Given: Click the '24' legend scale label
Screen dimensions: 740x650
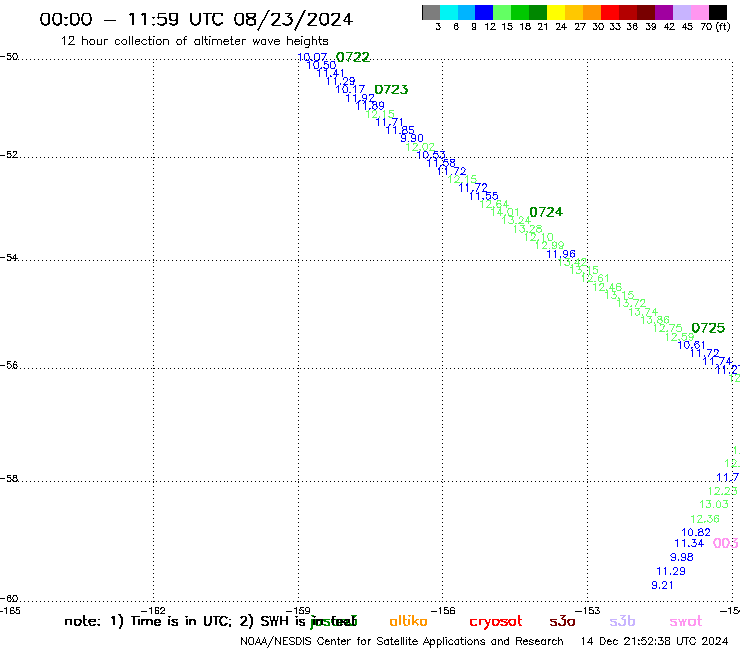Looking at the screenshot, I should point(561,27).
